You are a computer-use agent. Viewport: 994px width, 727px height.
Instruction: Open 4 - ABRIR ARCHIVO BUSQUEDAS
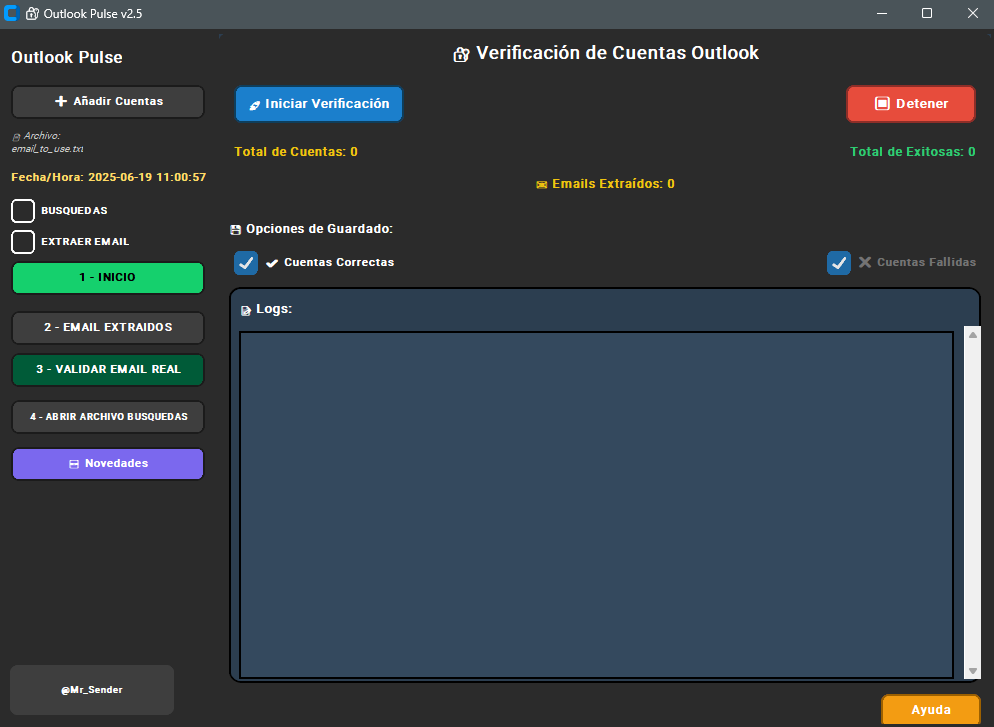pos(107,417)
